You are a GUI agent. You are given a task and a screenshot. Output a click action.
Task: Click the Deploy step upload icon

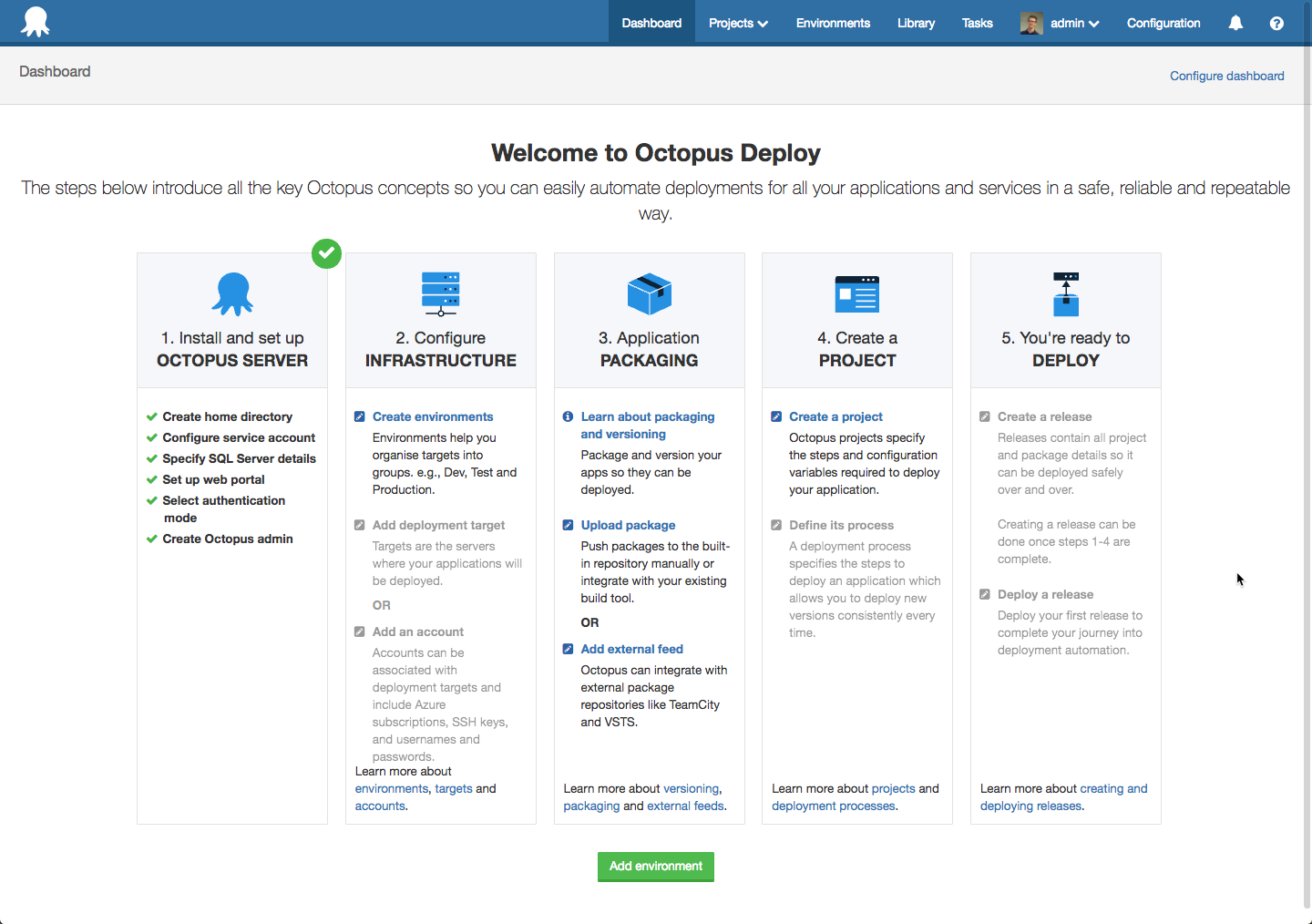tap(1066, 293)
